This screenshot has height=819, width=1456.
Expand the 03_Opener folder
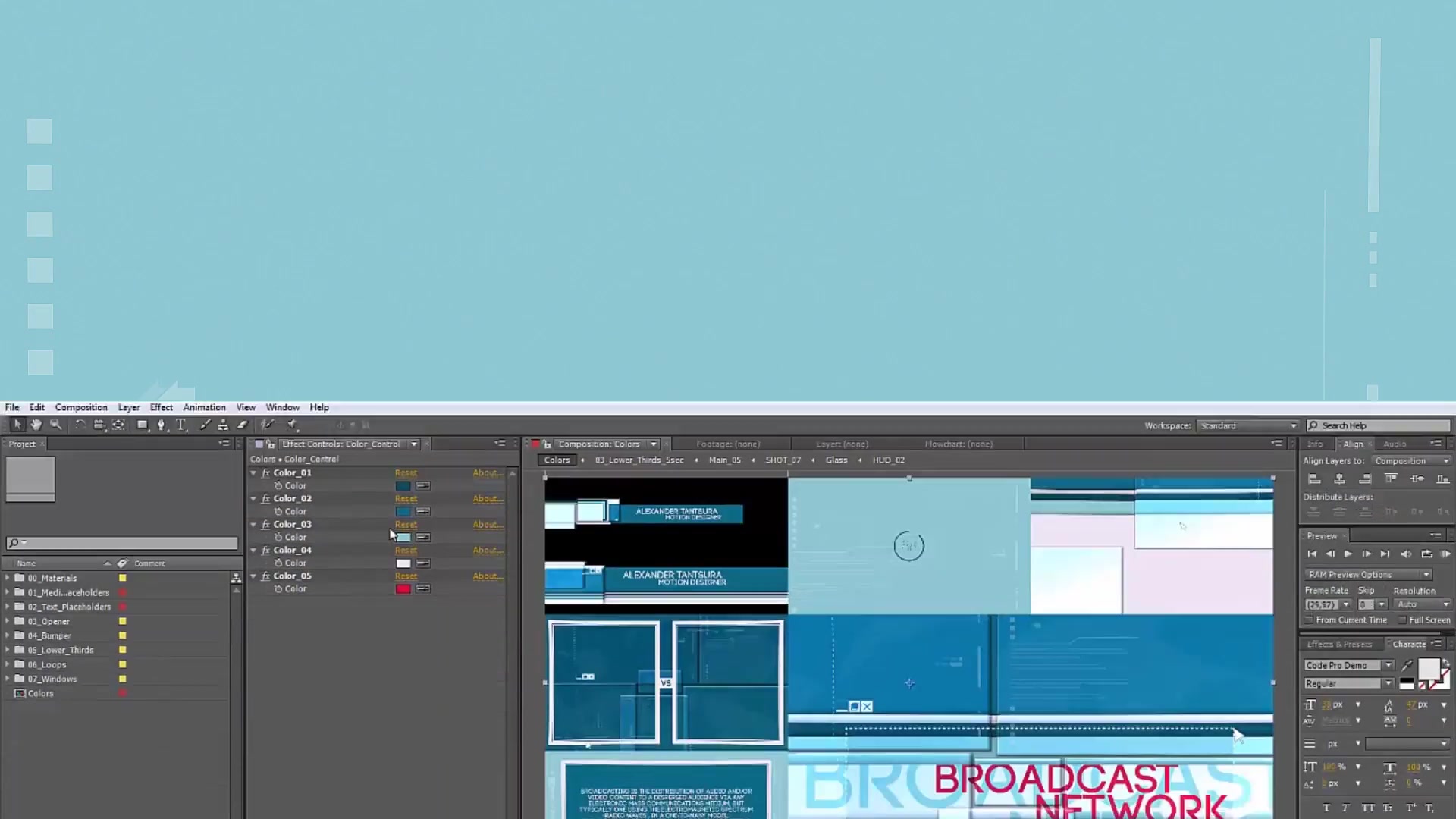[x=8, y=621]
